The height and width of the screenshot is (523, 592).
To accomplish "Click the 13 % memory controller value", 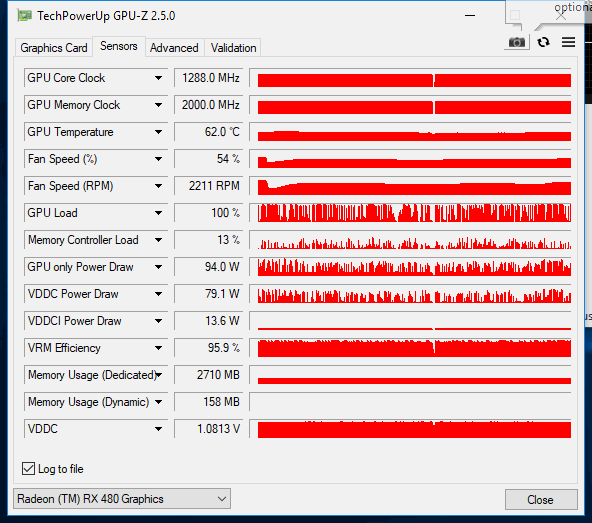I will [x=208, y=240].
